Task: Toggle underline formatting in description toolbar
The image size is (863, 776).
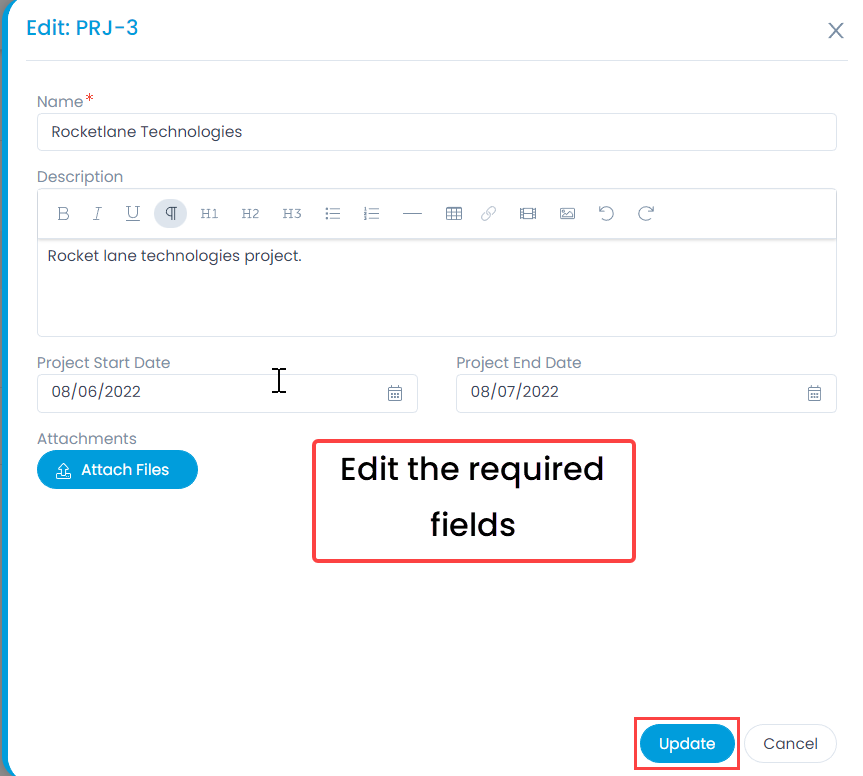Action: click(x=133, y=214)
